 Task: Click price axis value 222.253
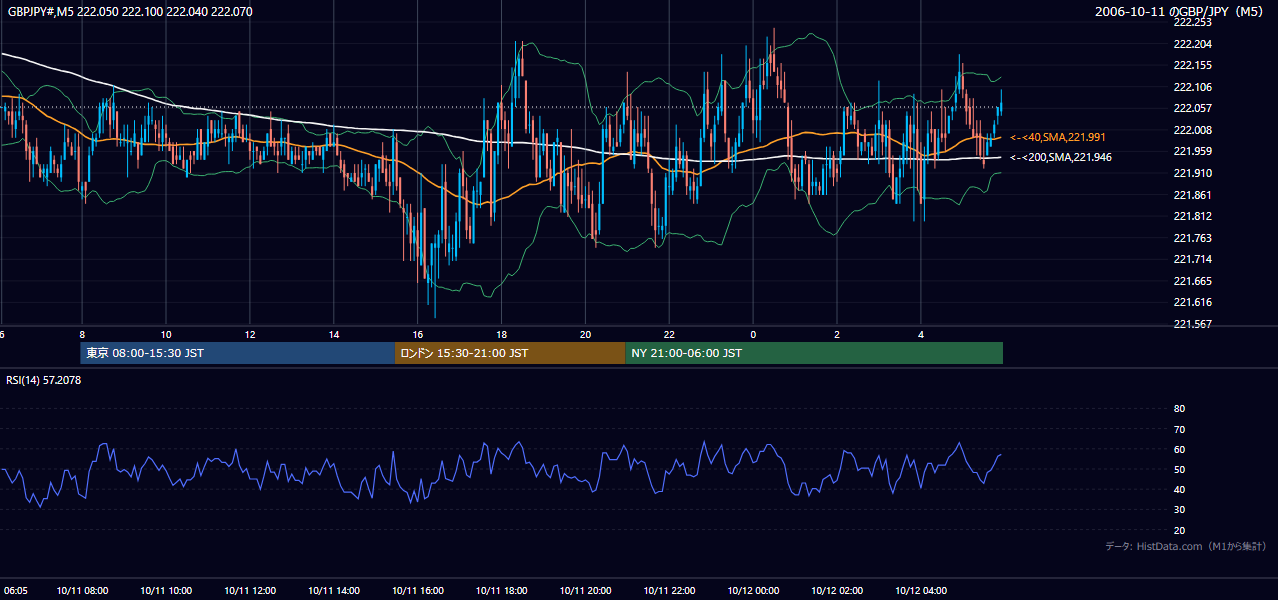pyautogui.click(x=1192, y=22)
